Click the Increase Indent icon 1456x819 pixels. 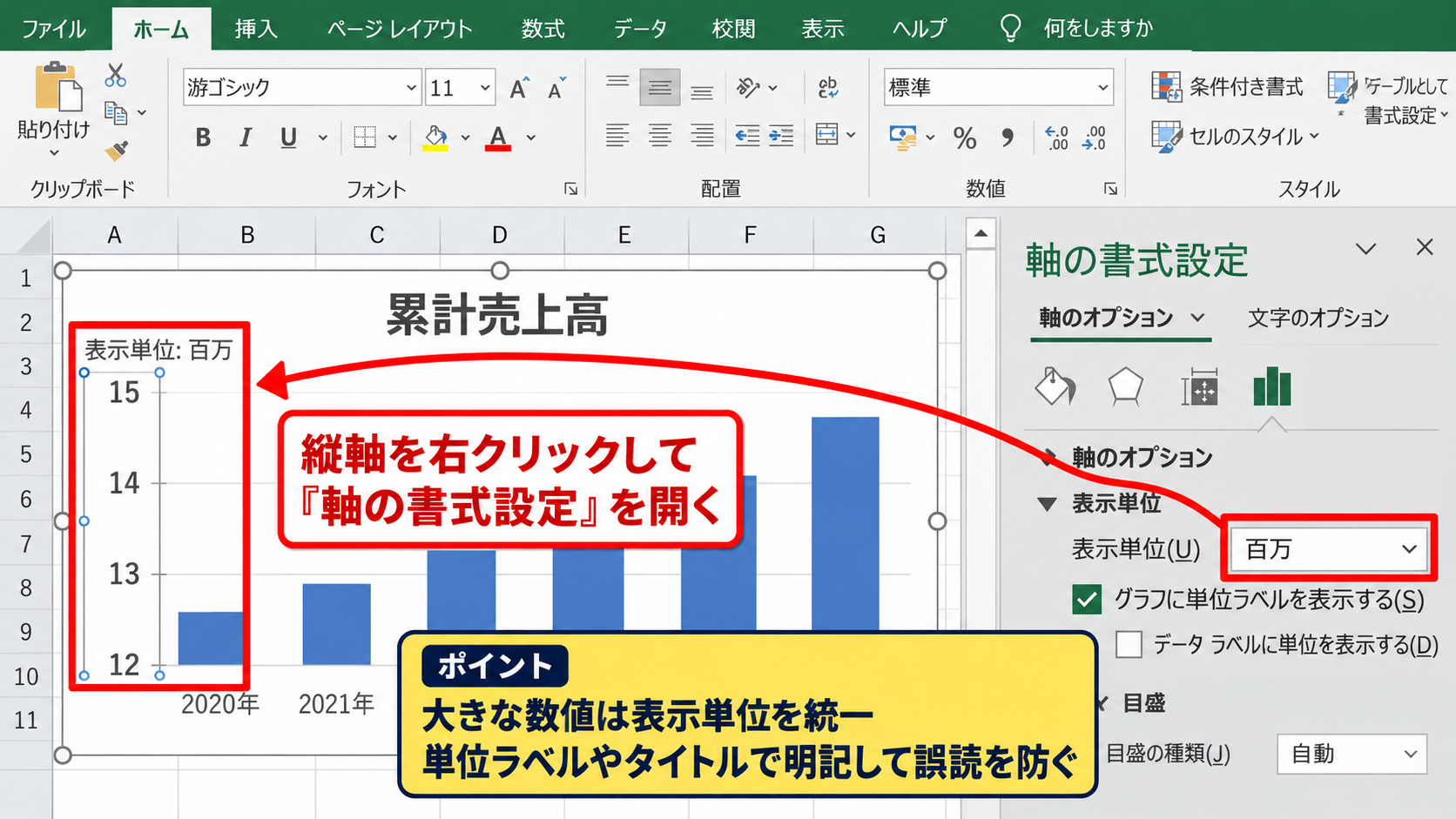[x=781, y=136]
